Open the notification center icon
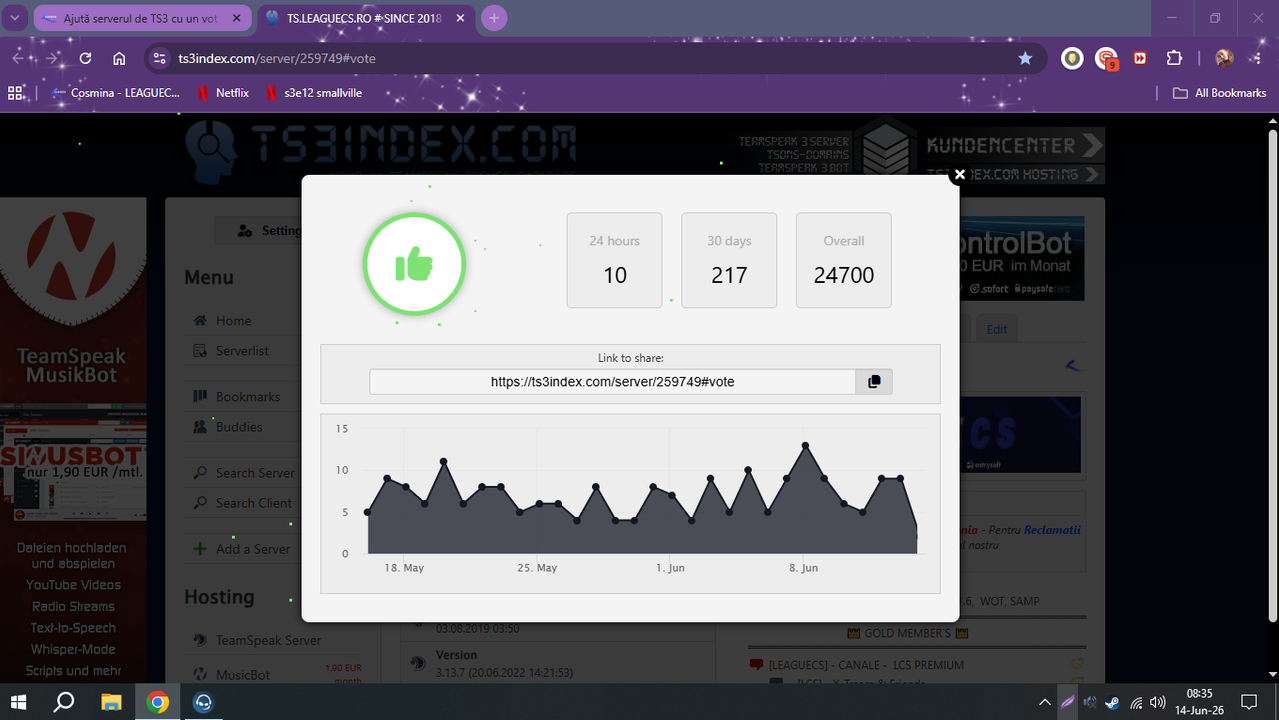Viewport: 1279px width, 720px height. tap(1249, 702)
